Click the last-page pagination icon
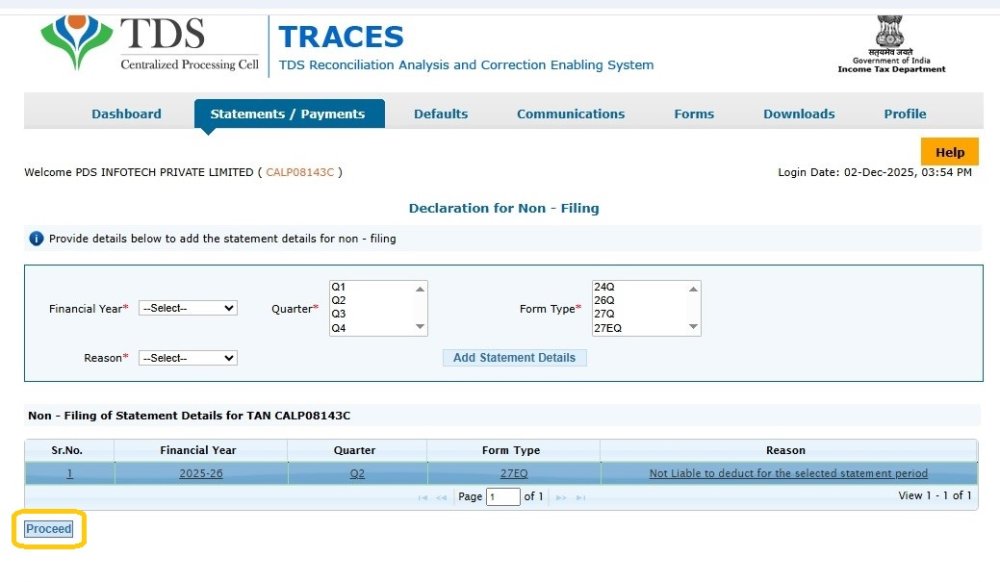1000x582 pixels. click(x=580, y=497)
